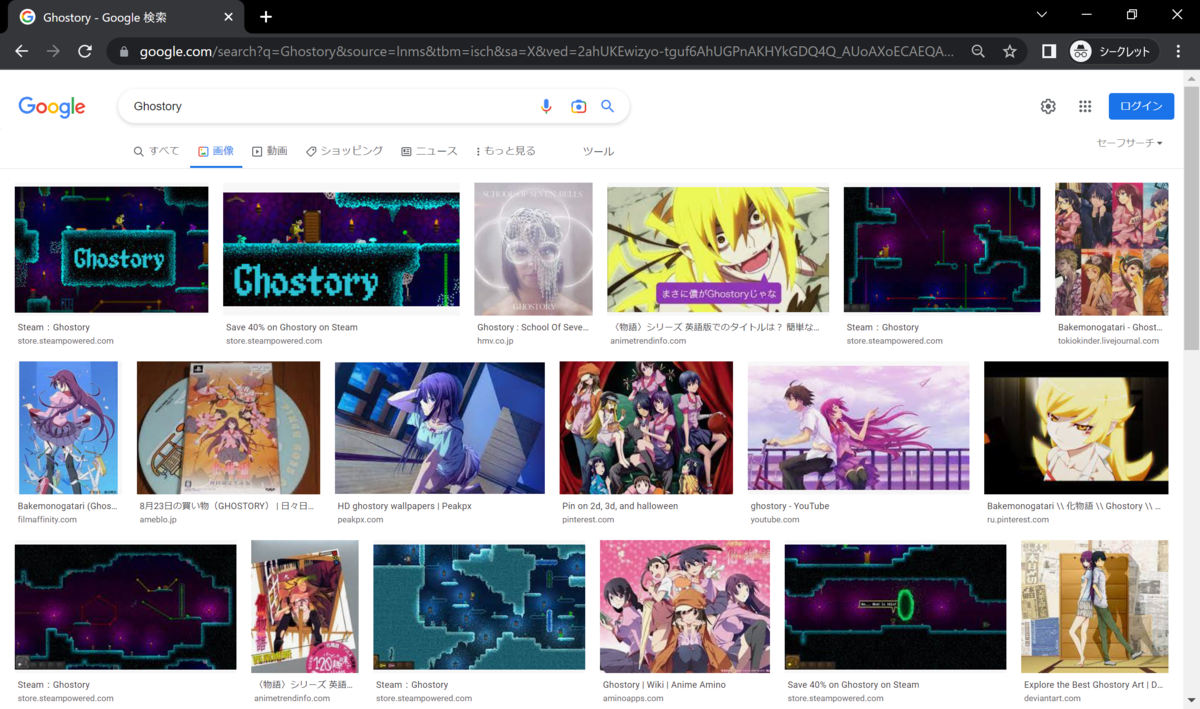Viewport: 1200px width, 709px height.
Task: Open ghostory - YouTube bicycle thumbnail
Action: click(x=858, y=428)
